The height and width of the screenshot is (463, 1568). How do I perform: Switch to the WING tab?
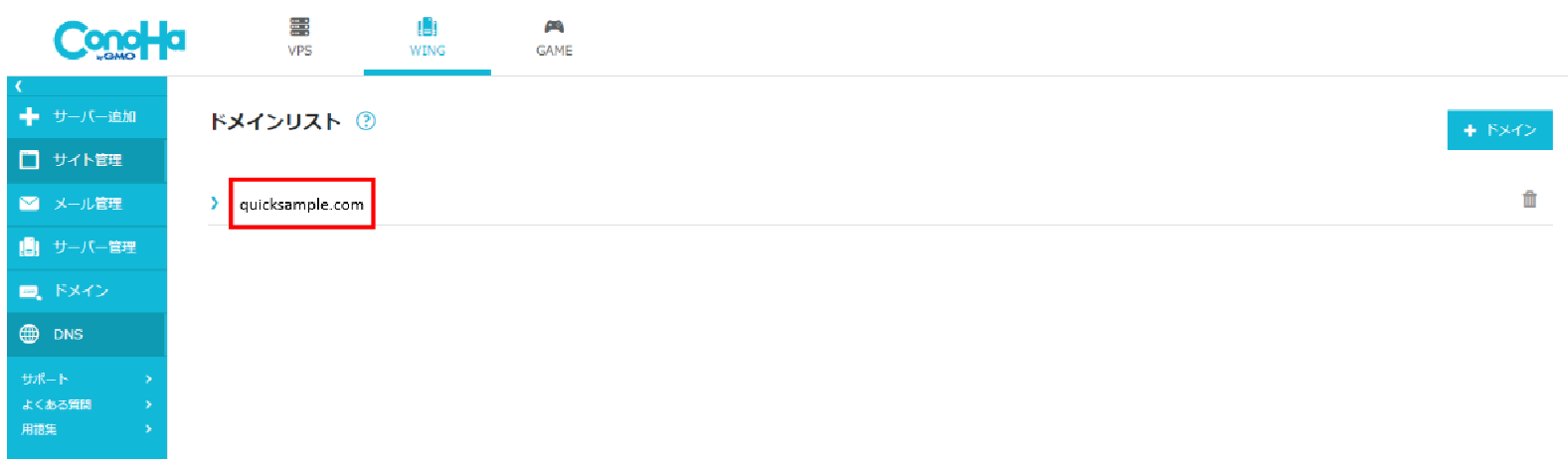(x=427, y=37)
